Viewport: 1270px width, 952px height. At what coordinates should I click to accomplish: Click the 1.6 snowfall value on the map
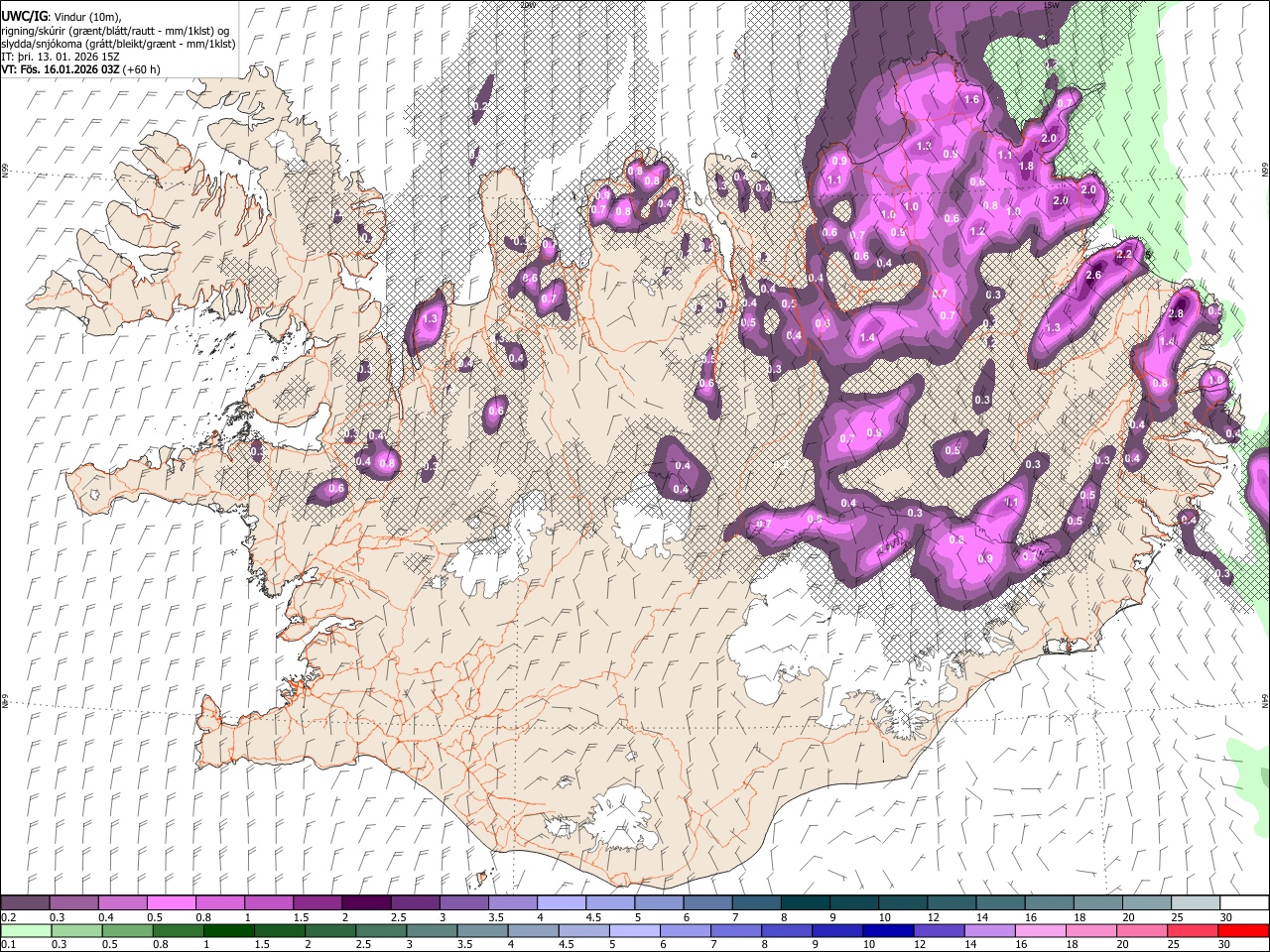point(971,100)
